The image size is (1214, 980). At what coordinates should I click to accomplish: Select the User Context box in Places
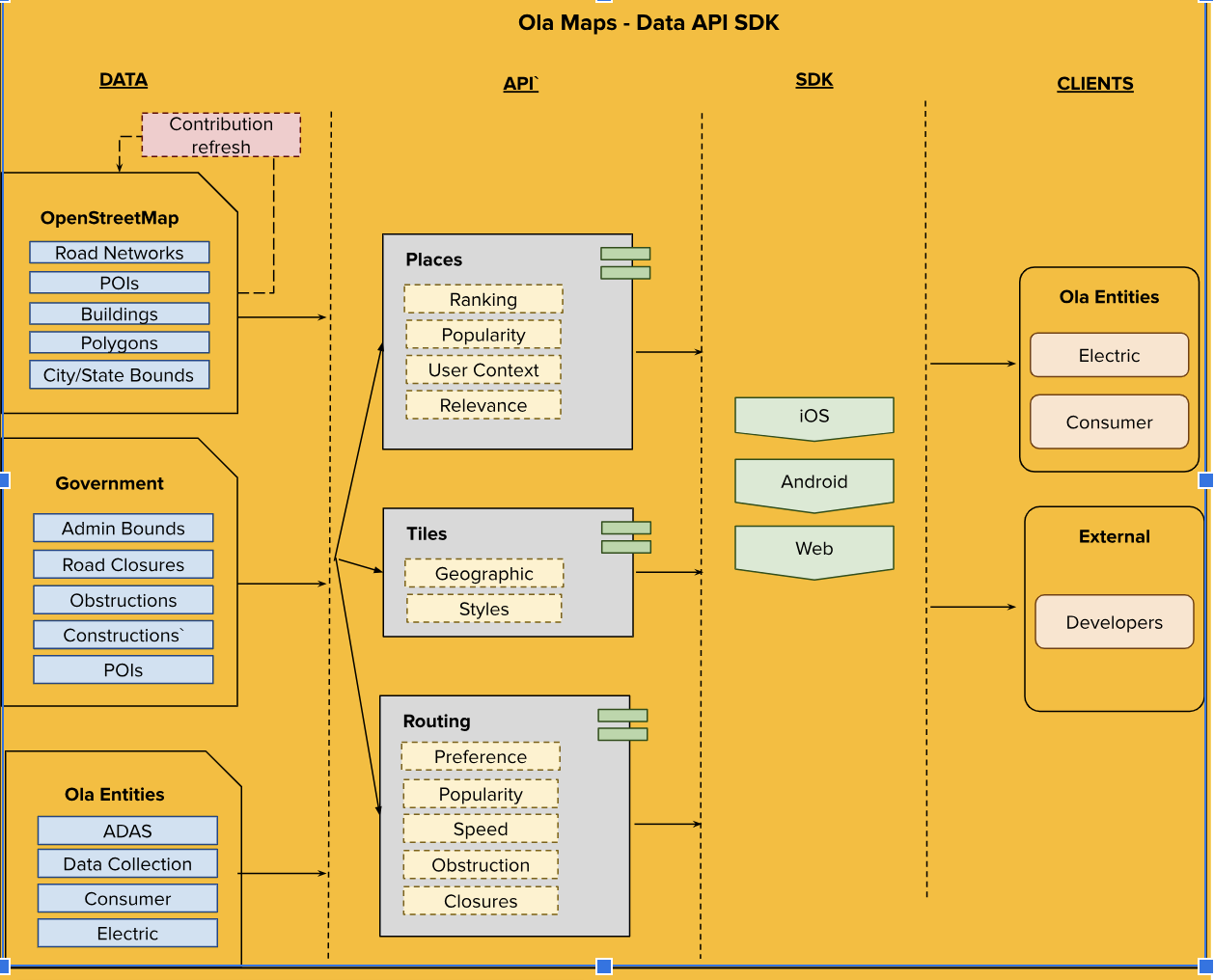[483, 370]
